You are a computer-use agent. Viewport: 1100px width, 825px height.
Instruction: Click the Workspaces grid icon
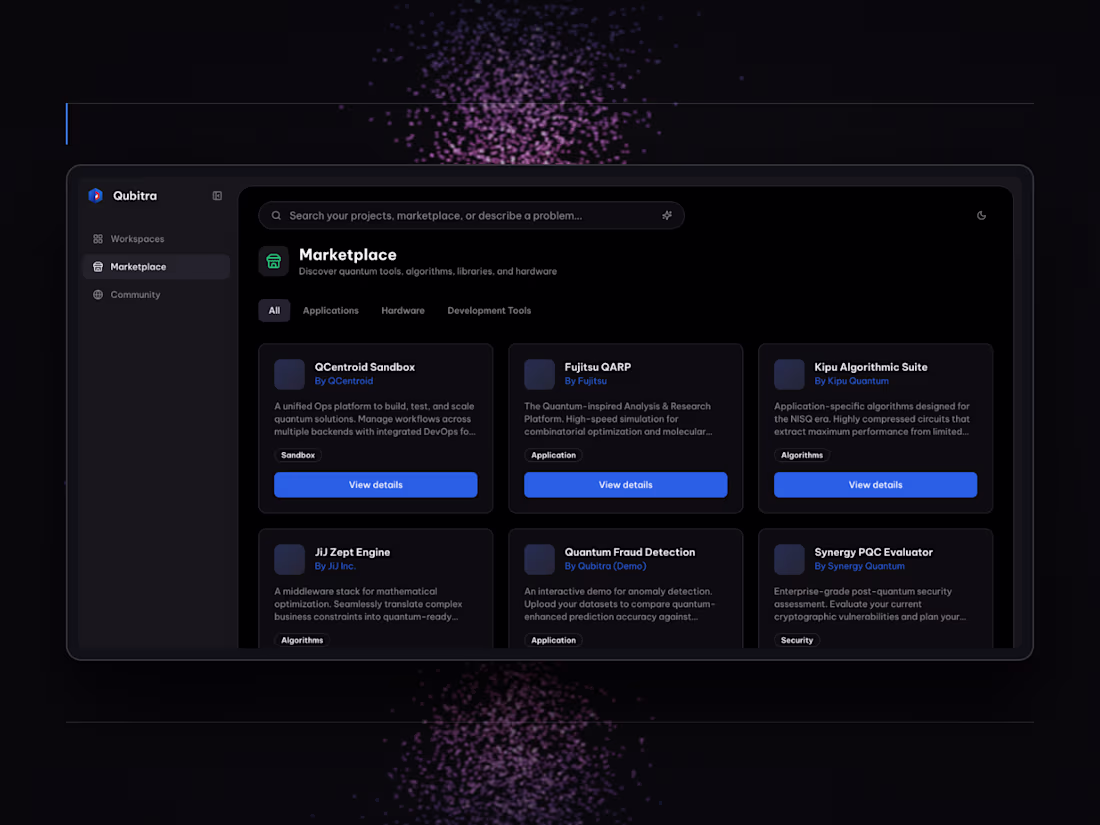[x=98, y=239]
